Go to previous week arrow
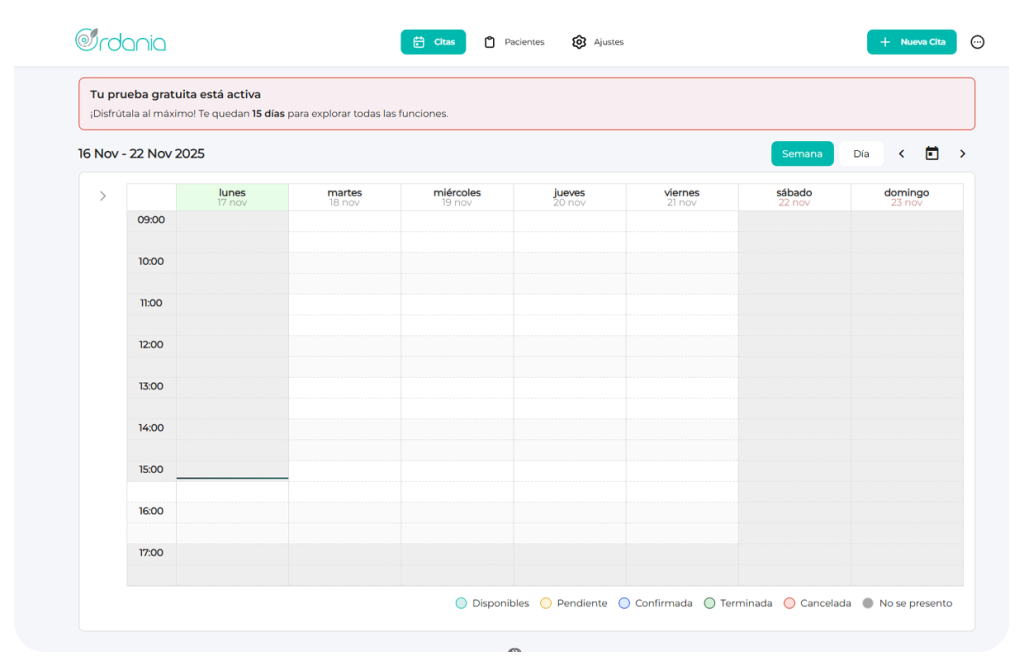Image resolution: width=1024 pixels, height=661 pixels. pyautogui.click(x=901, y=153)
